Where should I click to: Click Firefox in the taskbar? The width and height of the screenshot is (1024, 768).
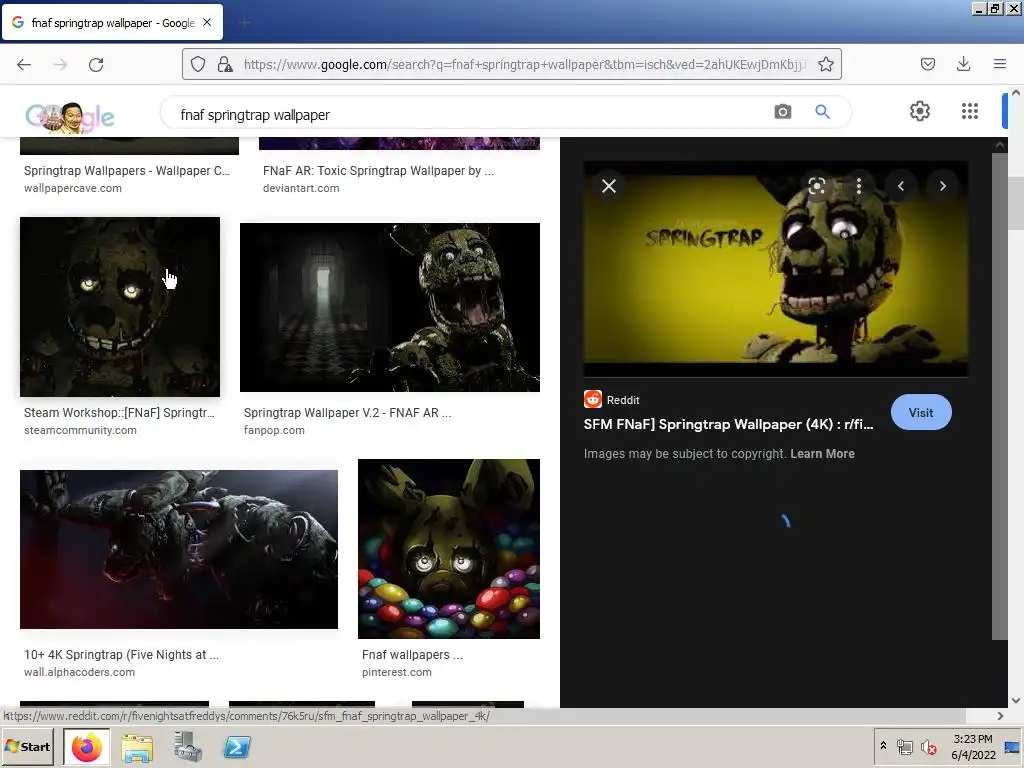[86, 747]
